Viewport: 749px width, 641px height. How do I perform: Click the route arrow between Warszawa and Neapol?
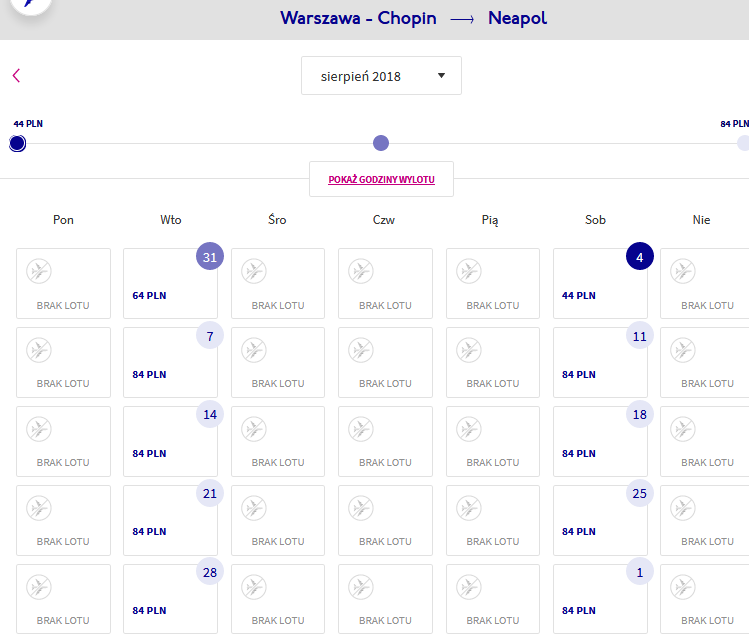pyautogui.click(x=462, y=19)
